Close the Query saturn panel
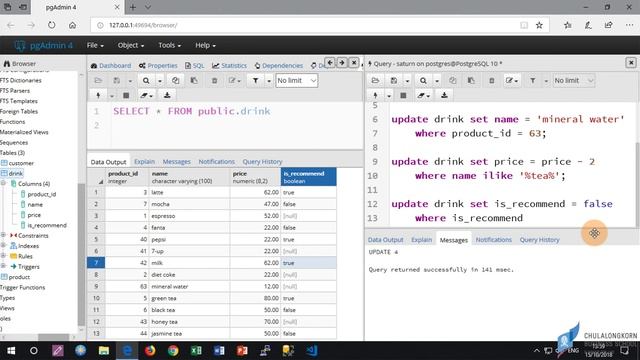Screen dimensions: 640x360 tap(631, 62)
